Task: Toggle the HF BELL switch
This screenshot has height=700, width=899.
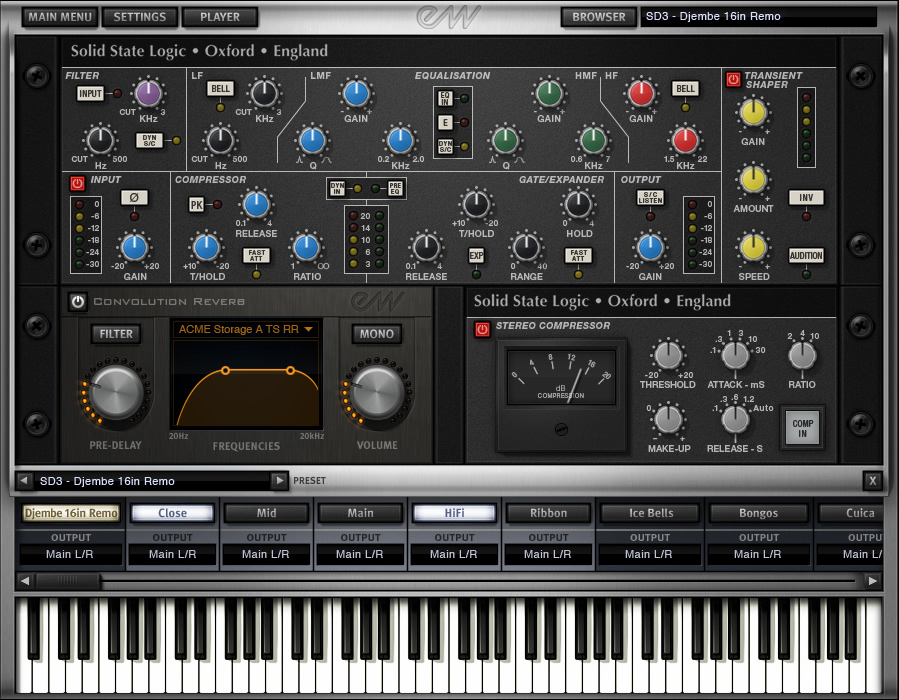Action: tap(685, 88)
